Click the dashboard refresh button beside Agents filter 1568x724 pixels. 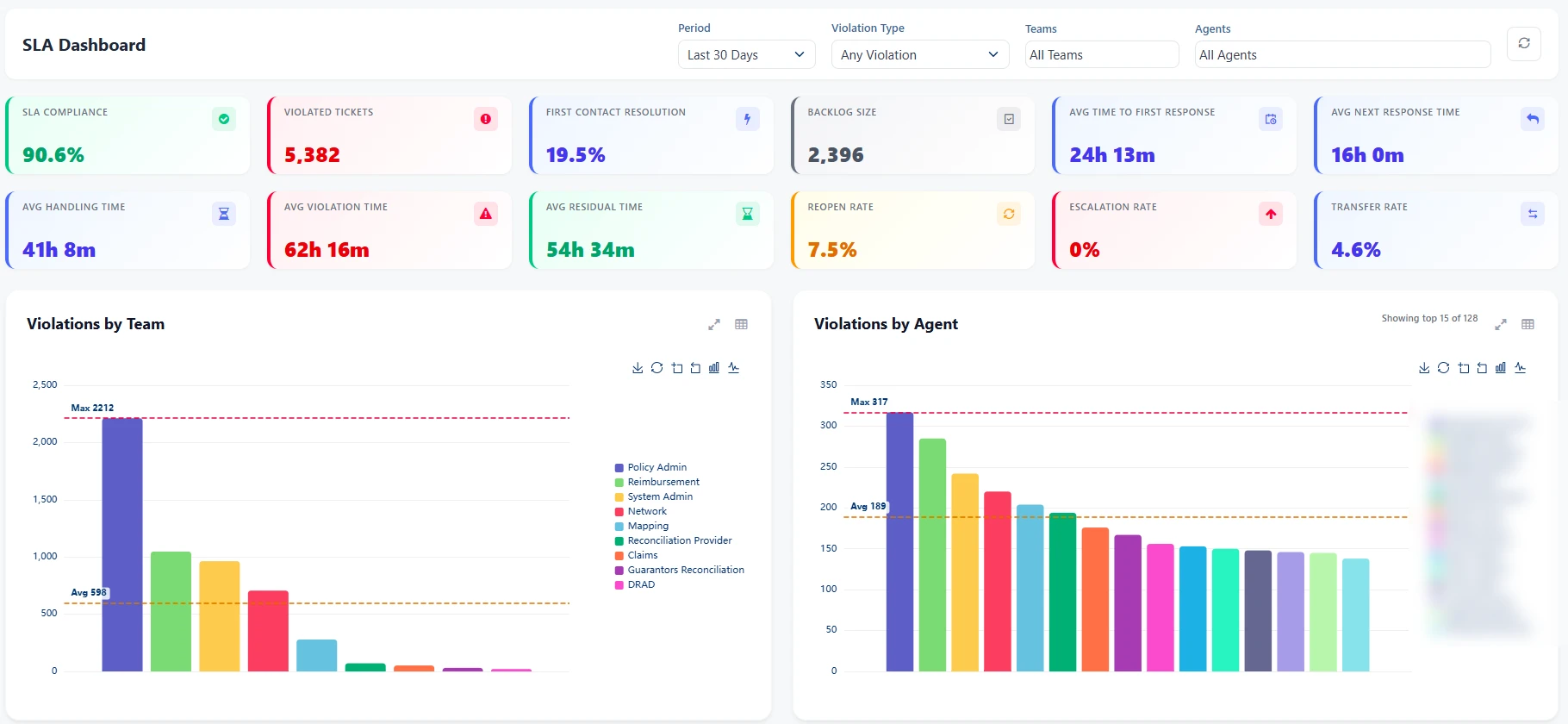(1523, 44)
